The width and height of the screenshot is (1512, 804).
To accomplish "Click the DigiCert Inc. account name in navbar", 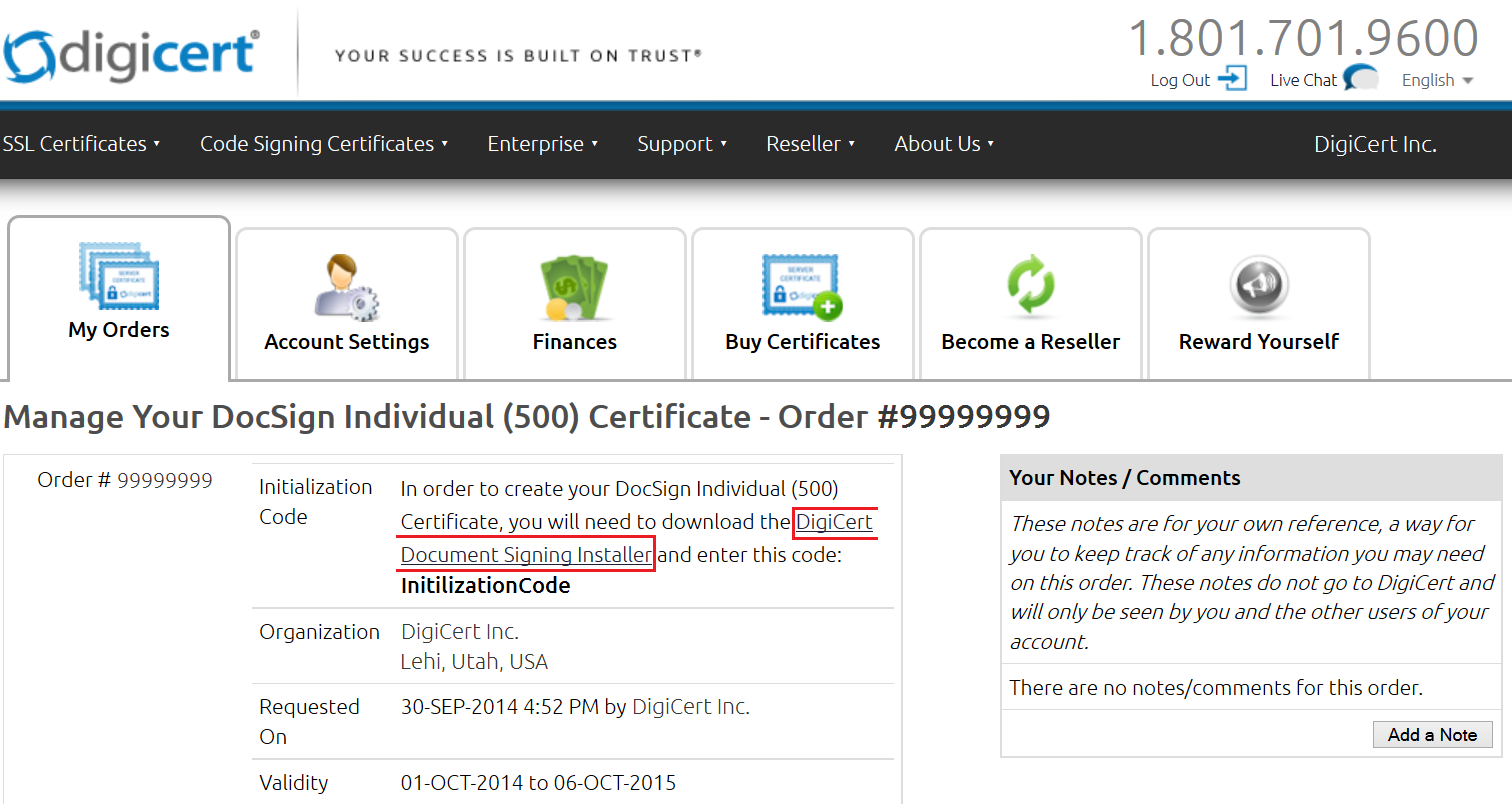I will click(1375, 144).
